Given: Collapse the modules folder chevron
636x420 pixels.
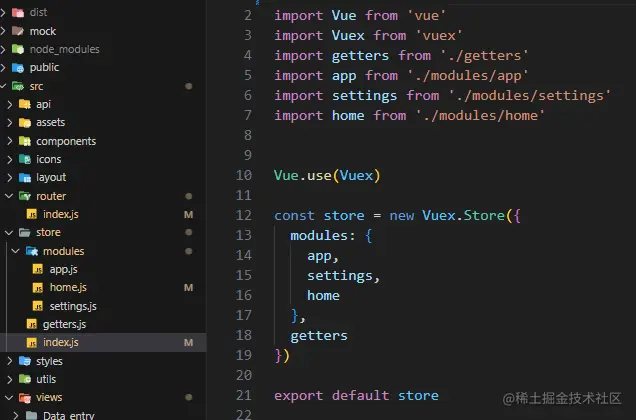Looking at the screenshot, I should (16, 251).
